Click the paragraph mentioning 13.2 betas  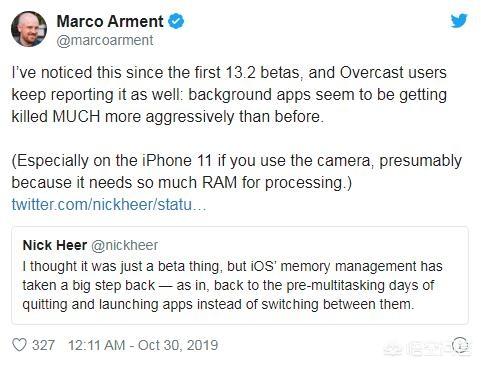pos(229,94)
